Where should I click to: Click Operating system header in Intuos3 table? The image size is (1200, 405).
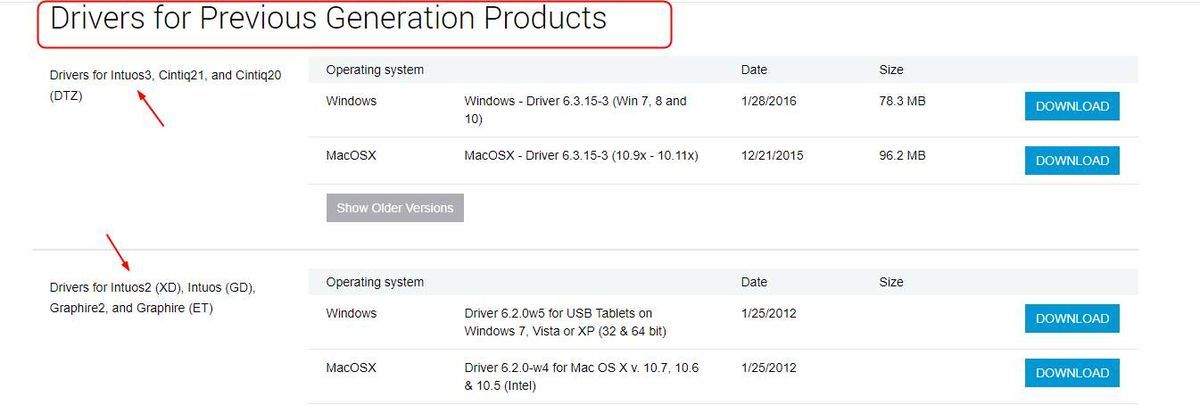375,70
